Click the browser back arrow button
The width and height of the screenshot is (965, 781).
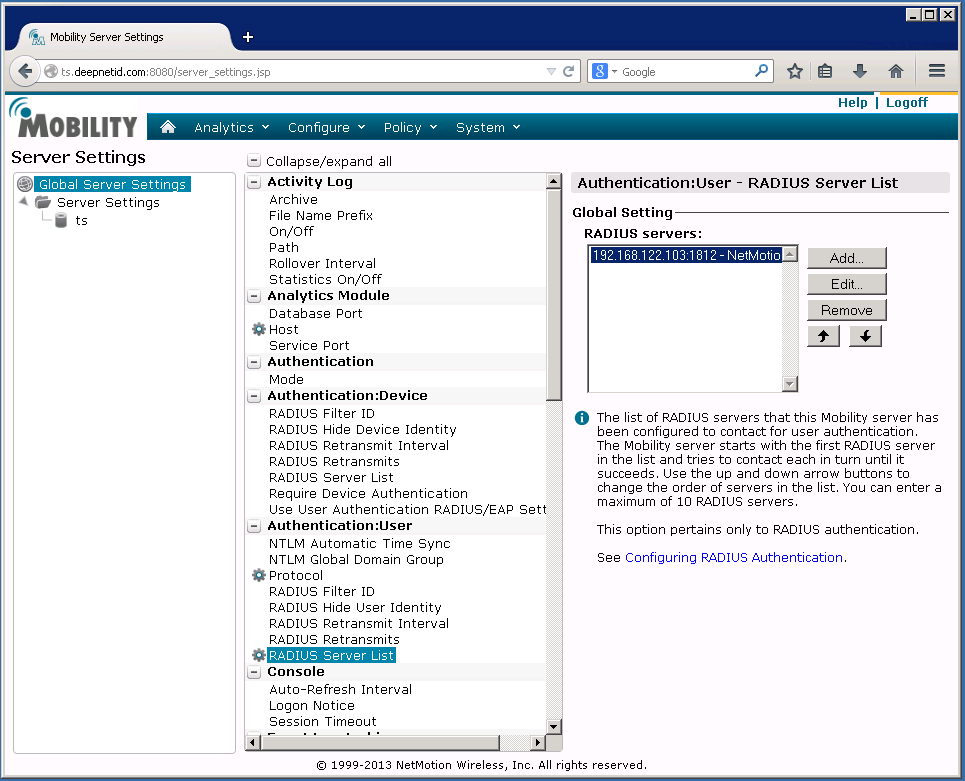click(25, 71)
